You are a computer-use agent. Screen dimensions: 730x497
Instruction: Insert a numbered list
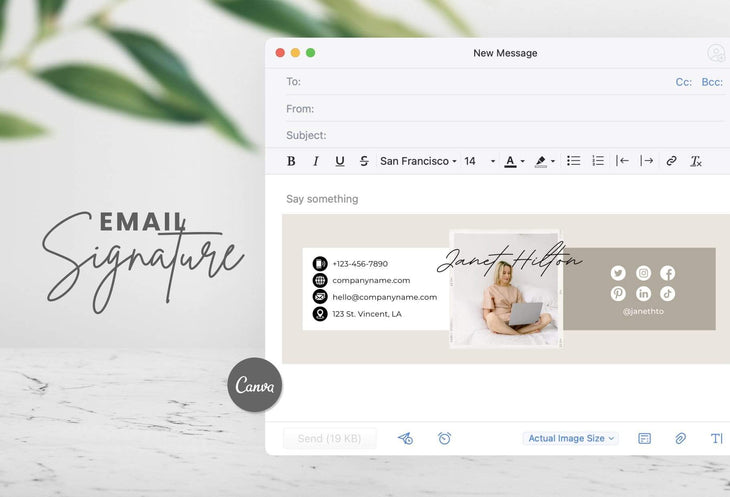coord(598,161)
